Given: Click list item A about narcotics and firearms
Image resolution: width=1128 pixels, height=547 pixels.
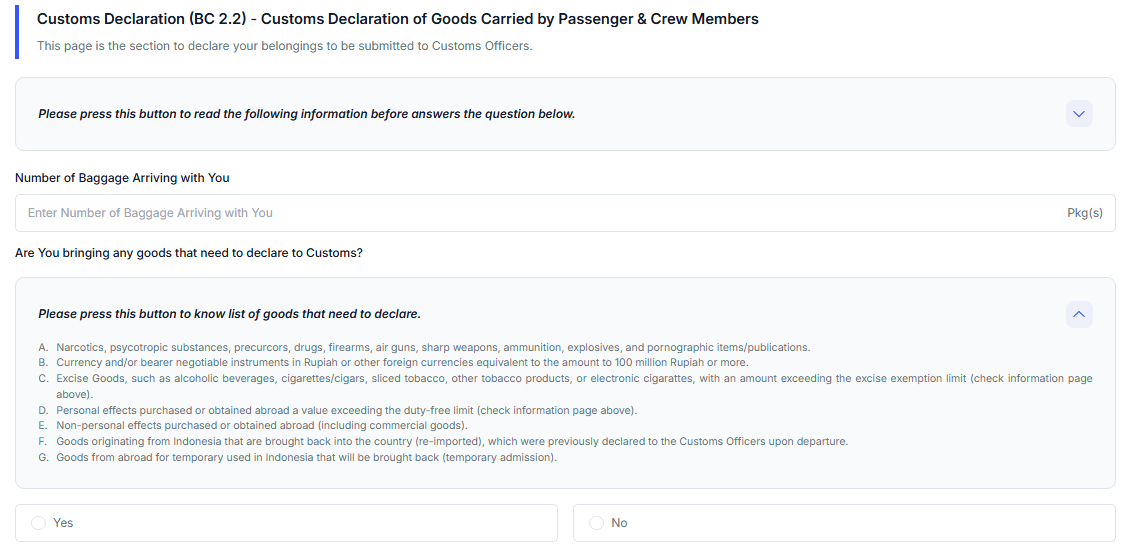Looking at the screenshot, I should (432, 348).
